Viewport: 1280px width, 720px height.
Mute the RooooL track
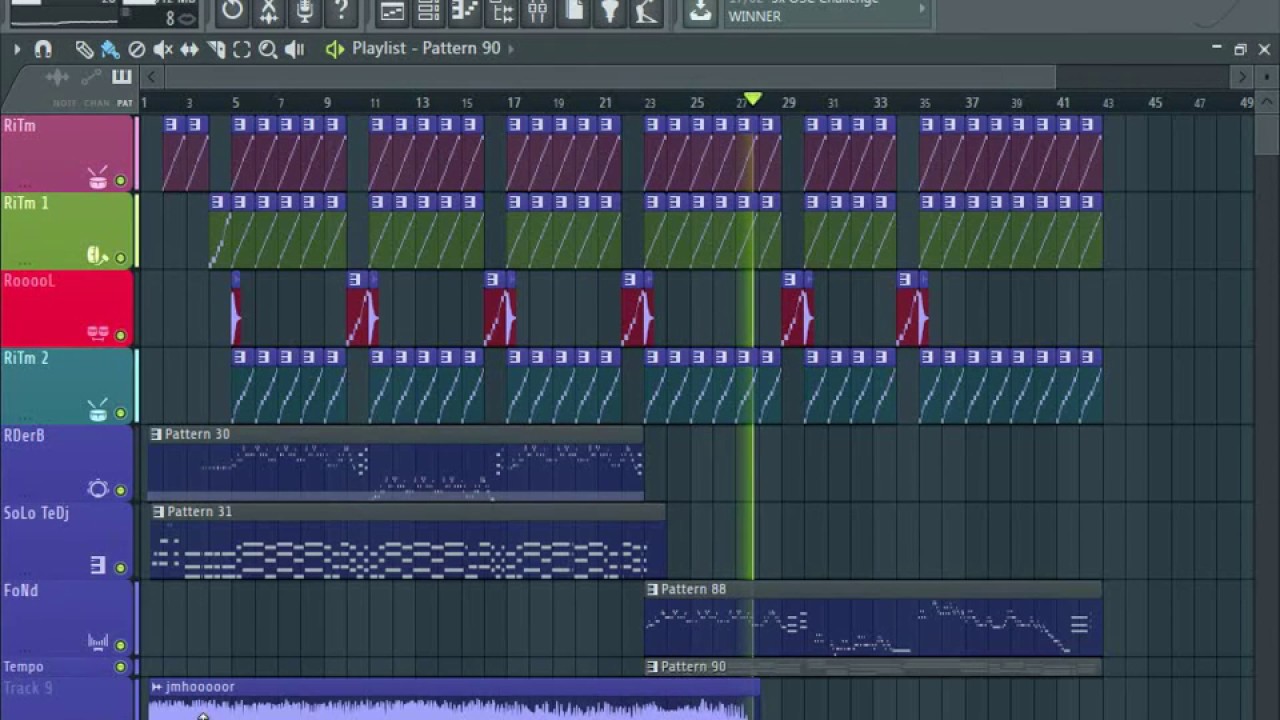tap(121, 335)
